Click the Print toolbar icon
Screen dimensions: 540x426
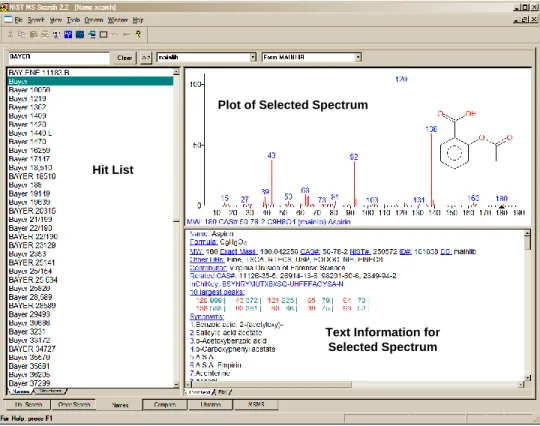click(x=45, y=34)
